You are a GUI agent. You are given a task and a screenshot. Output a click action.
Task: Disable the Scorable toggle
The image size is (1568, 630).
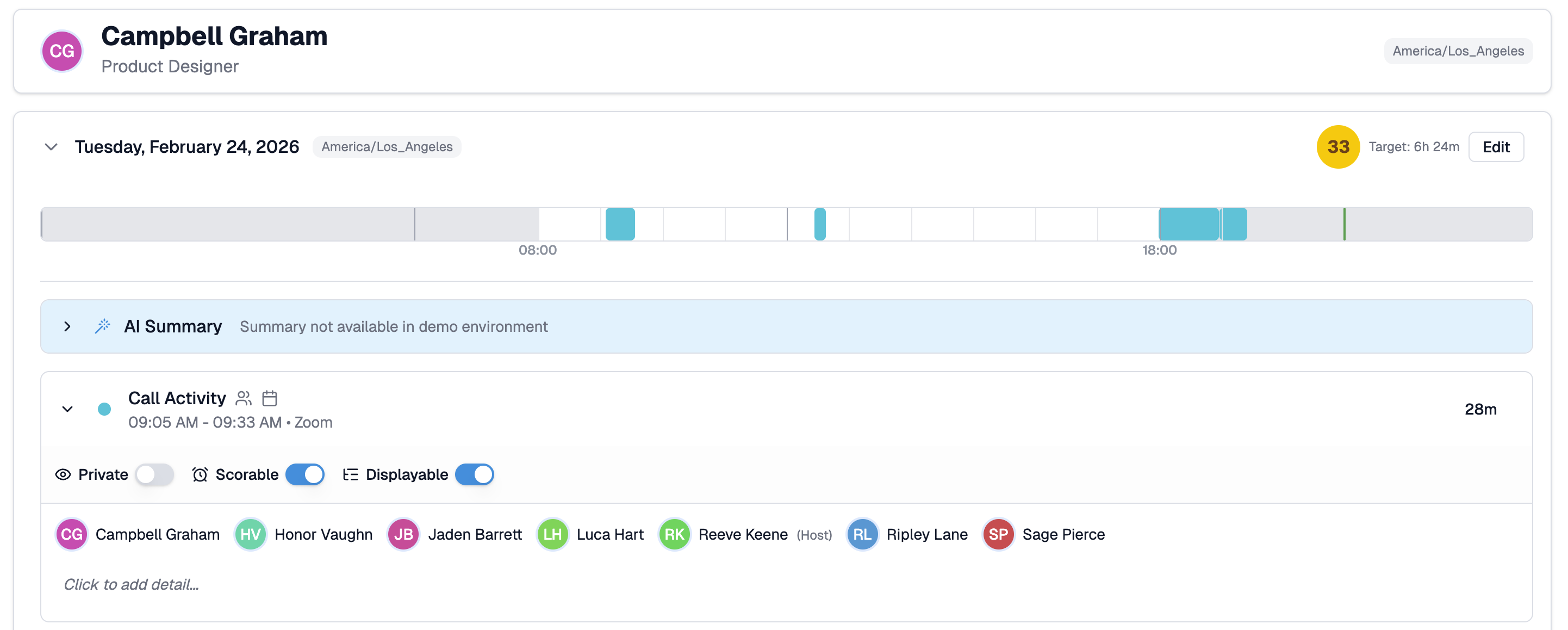click(305, 474)
